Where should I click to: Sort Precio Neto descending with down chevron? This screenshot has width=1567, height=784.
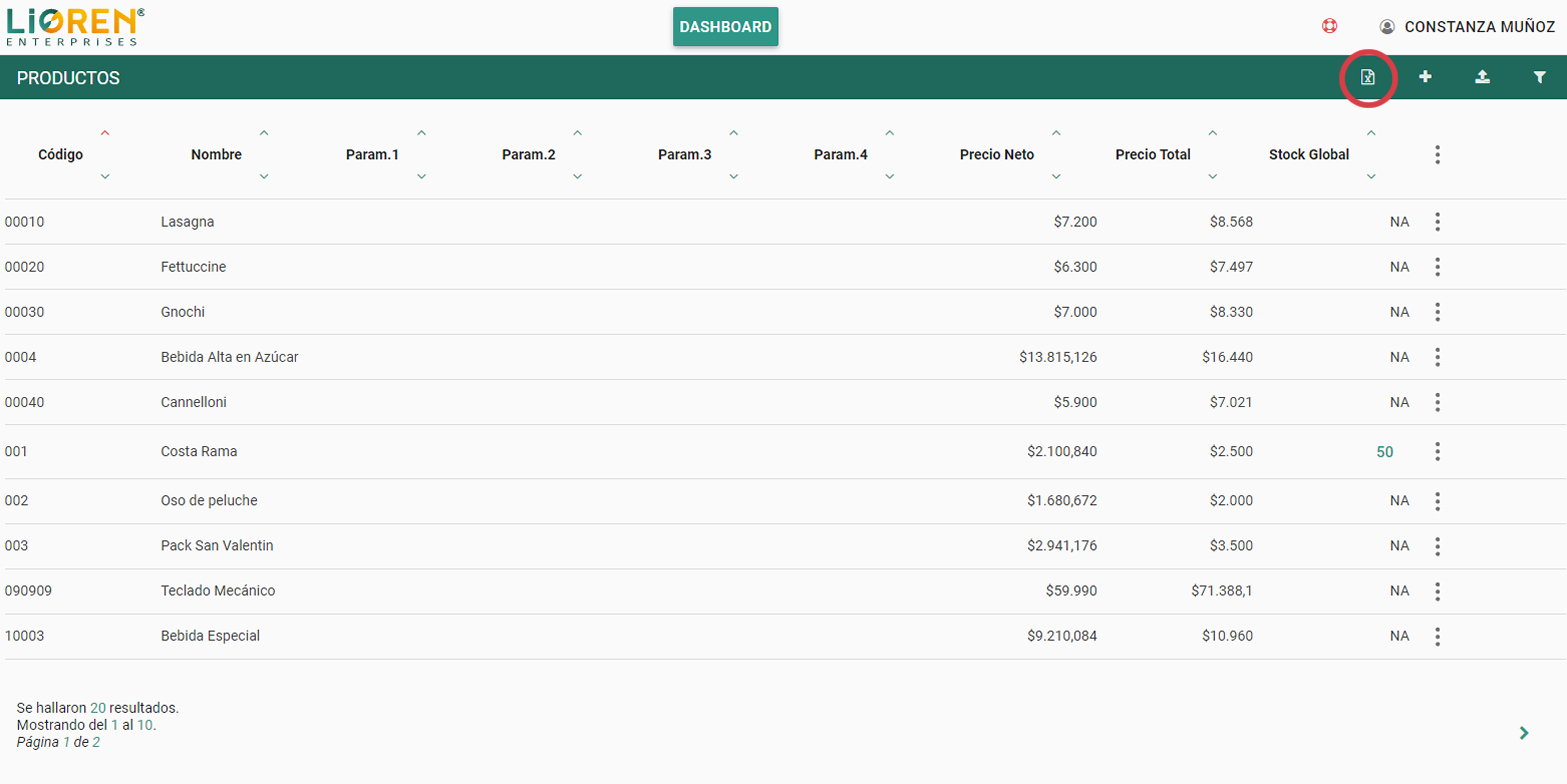1056,177
